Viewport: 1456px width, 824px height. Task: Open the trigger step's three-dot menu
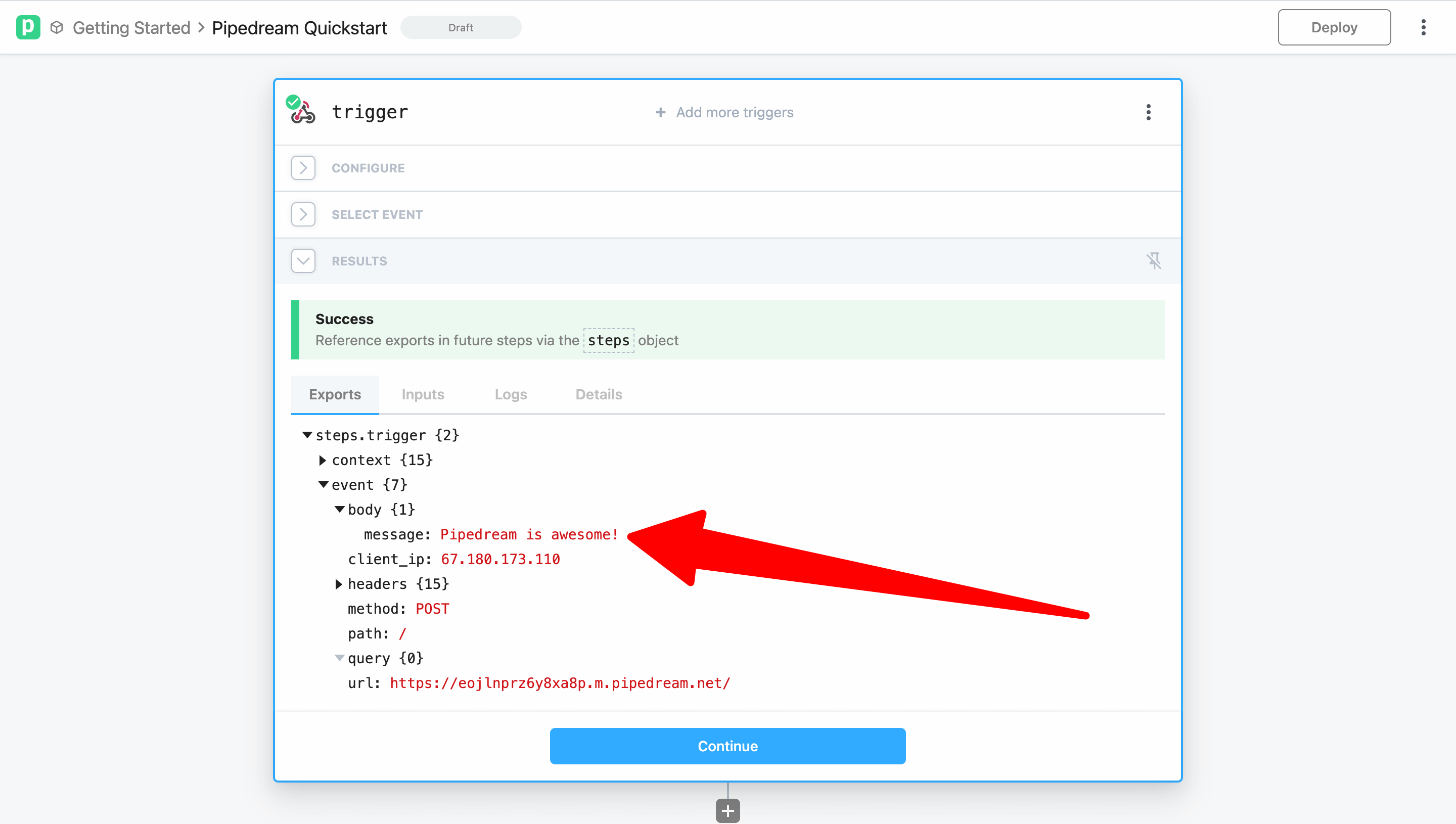[1148, 112]
